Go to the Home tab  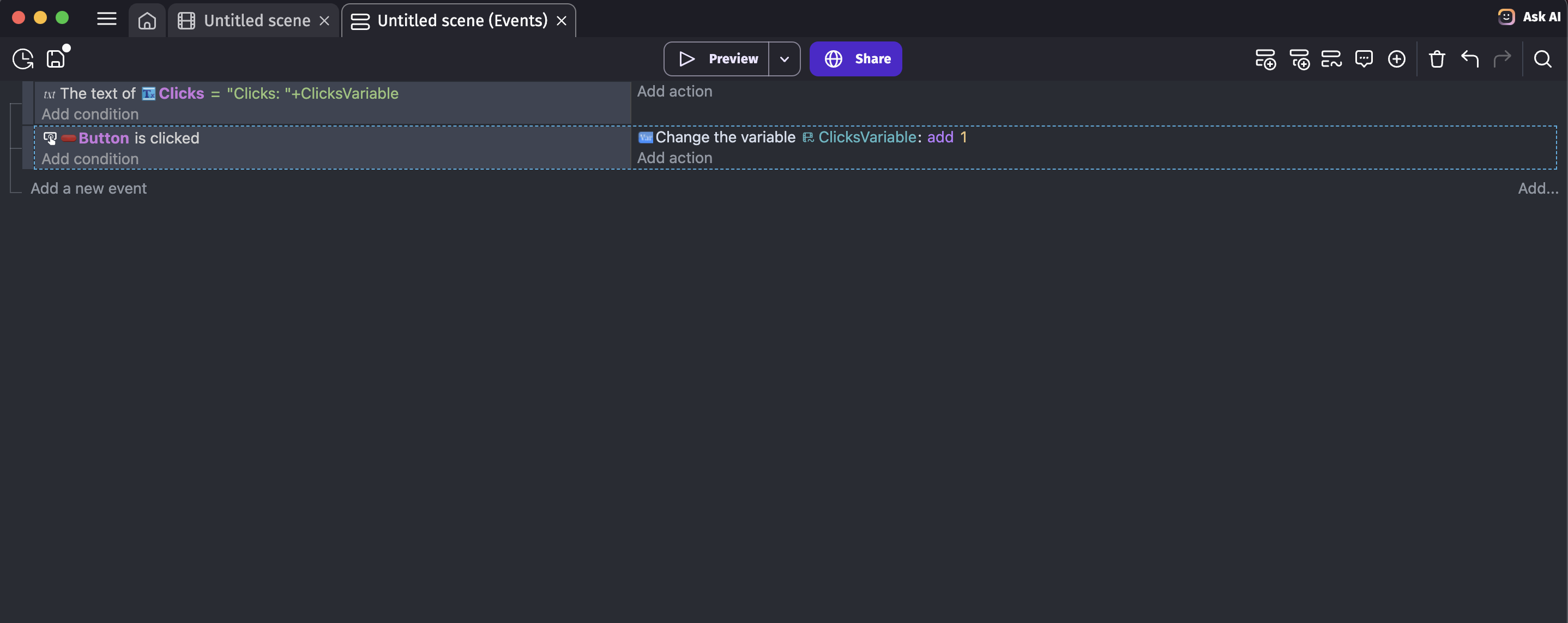click(147, 21)
